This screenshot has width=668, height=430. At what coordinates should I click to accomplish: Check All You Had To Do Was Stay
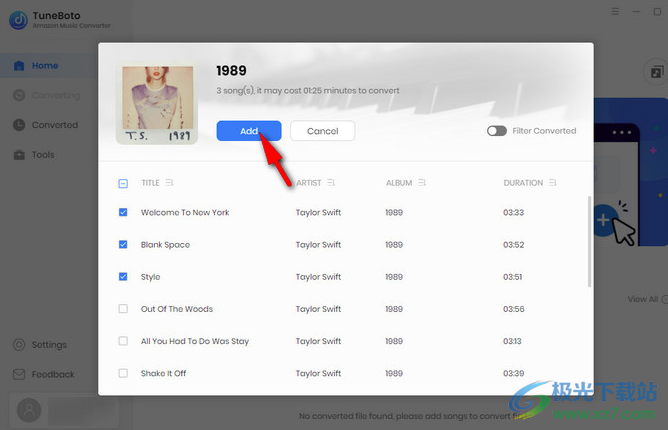pyautogui.click(x=123, y=341)
